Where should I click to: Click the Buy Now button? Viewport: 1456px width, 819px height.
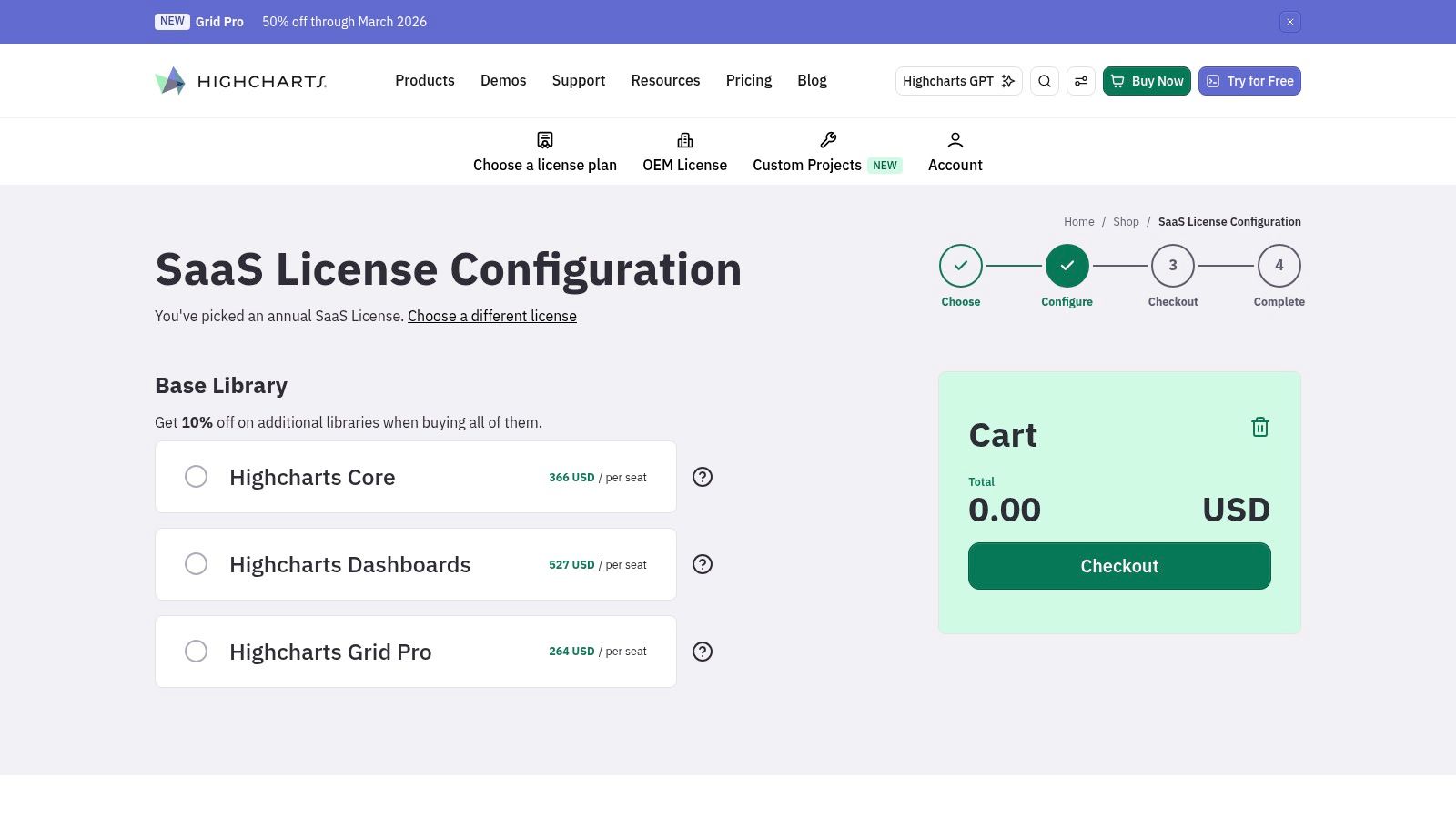coord(1147,81)
